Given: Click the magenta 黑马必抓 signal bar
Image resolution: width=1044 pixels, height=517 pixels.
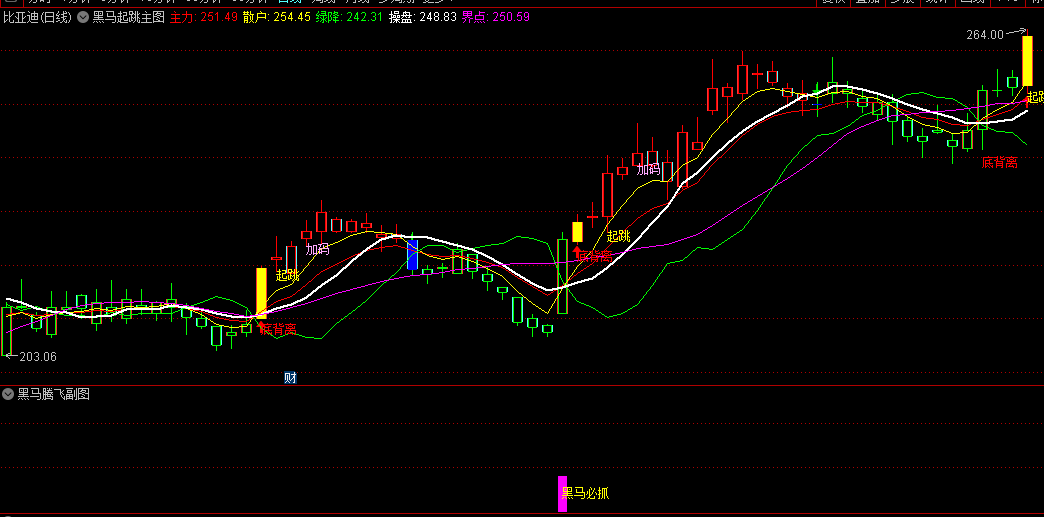Looking at the screenshot, I should [562, 494].
